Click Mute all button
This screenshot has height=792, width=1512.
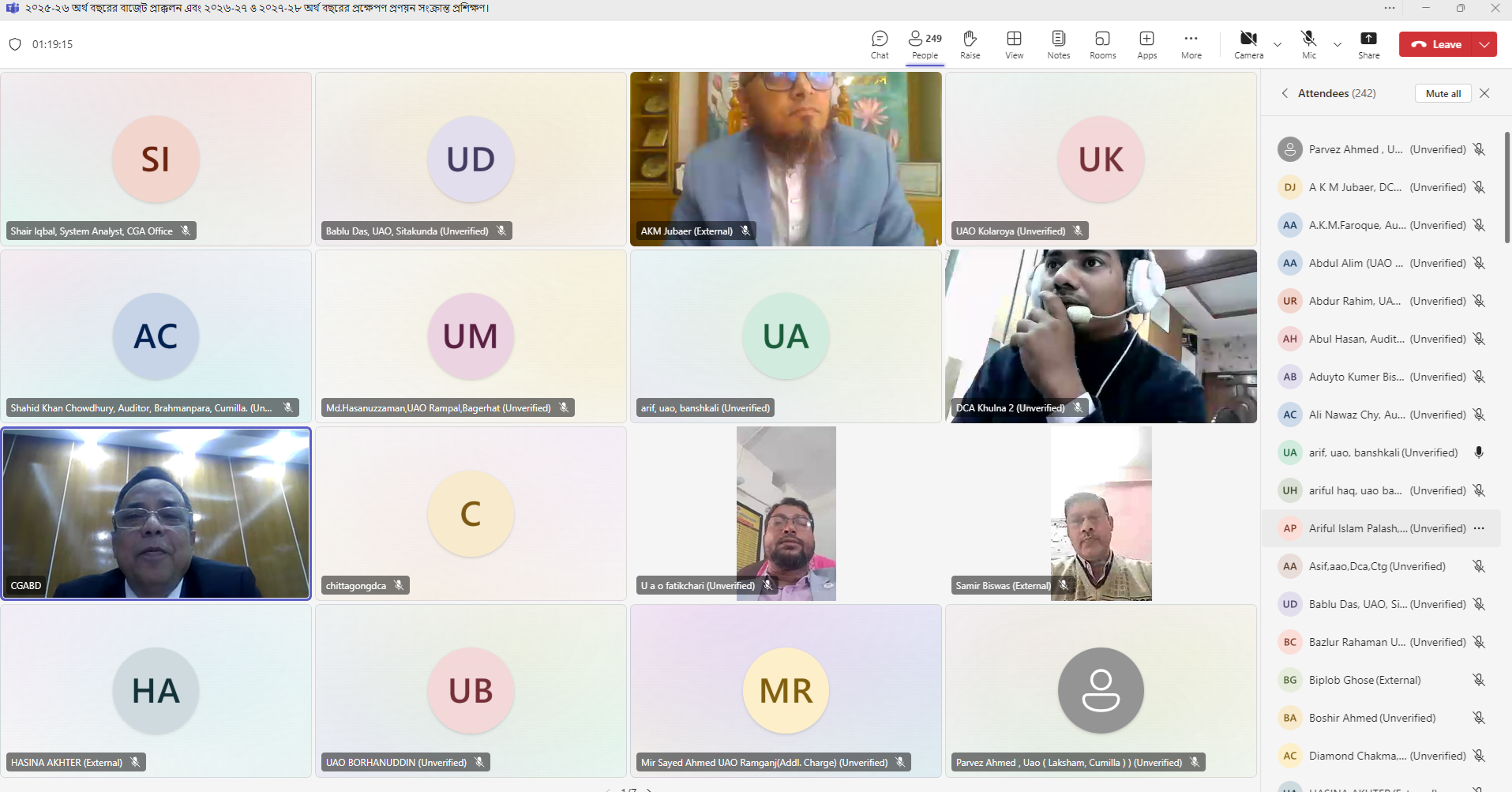click(x=1443, y=93)
